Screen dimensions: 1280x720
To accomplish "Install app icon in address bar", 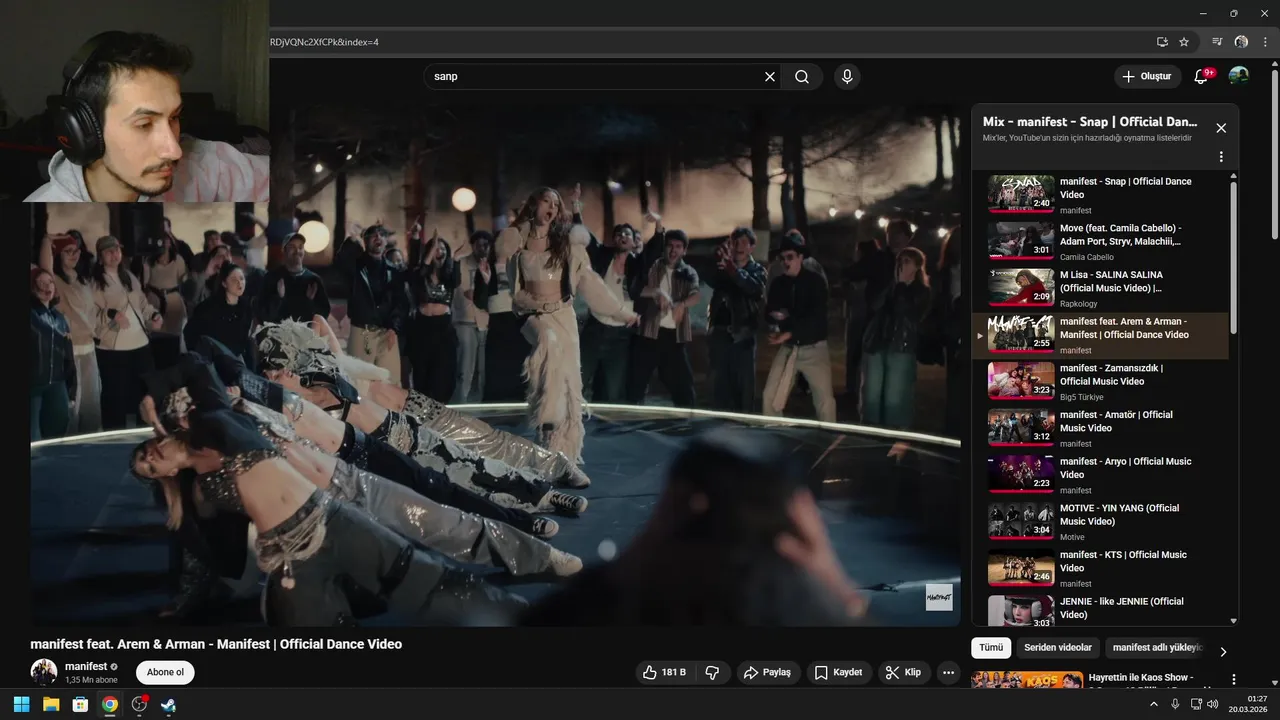I will 1162,42.
